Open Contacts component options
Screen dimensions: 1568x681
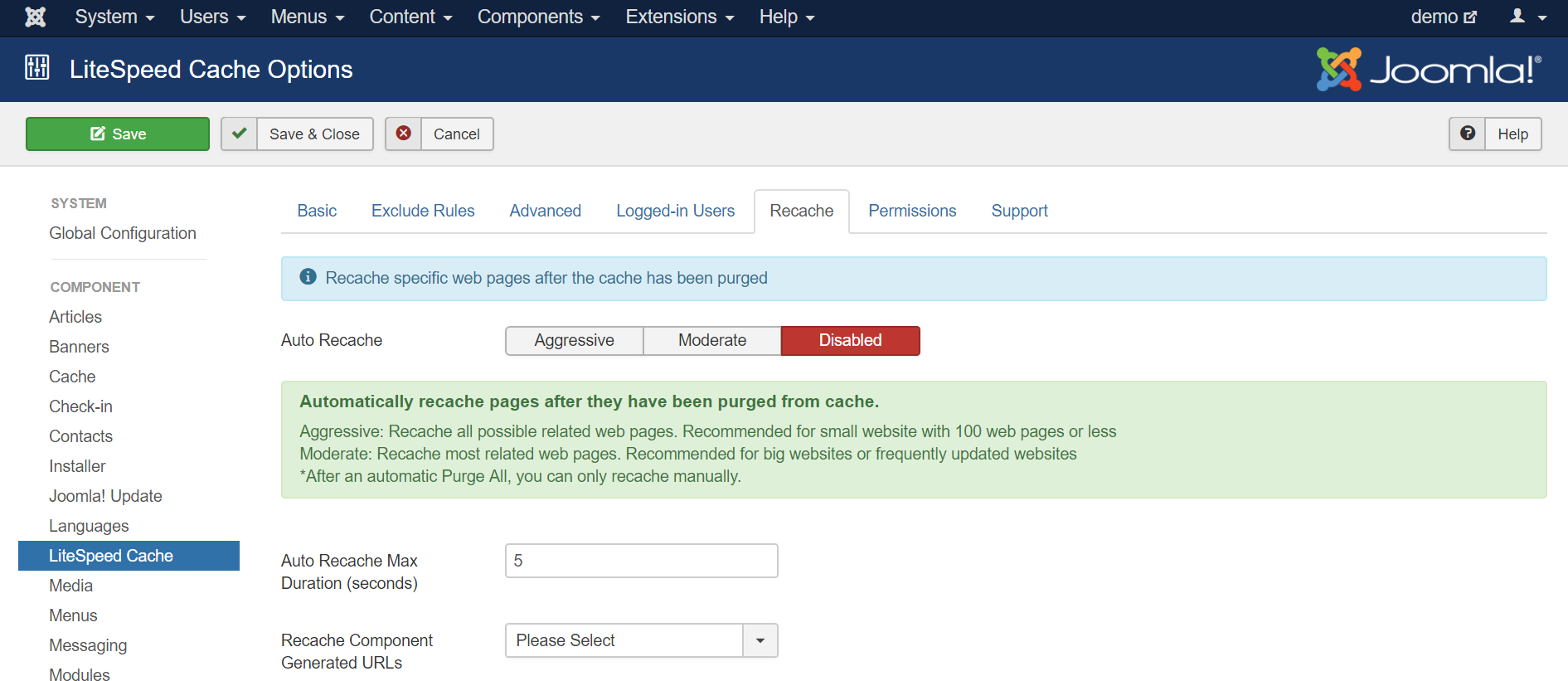point(80,436)
